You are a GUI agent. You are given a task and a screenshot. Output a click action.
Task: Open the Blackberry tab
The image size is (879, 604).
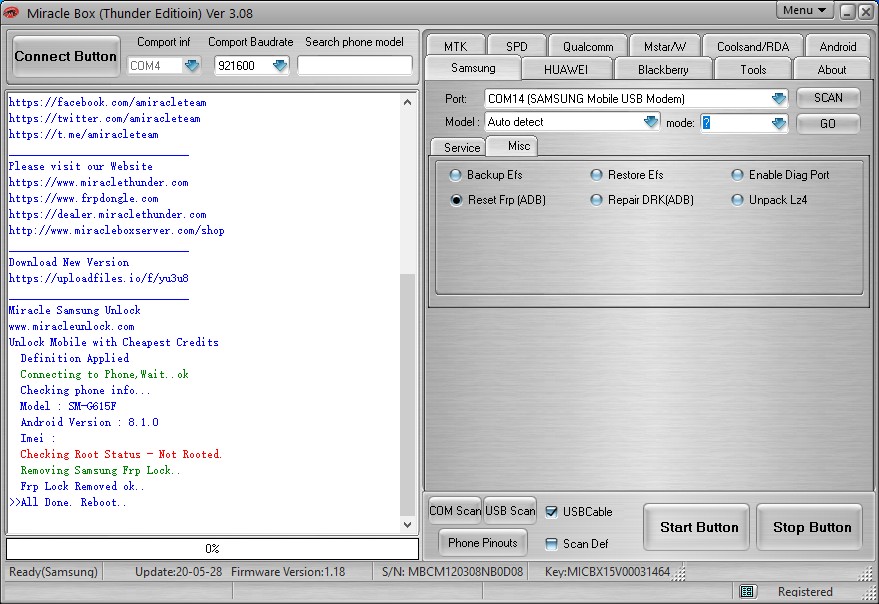click(x=663, y=70)
